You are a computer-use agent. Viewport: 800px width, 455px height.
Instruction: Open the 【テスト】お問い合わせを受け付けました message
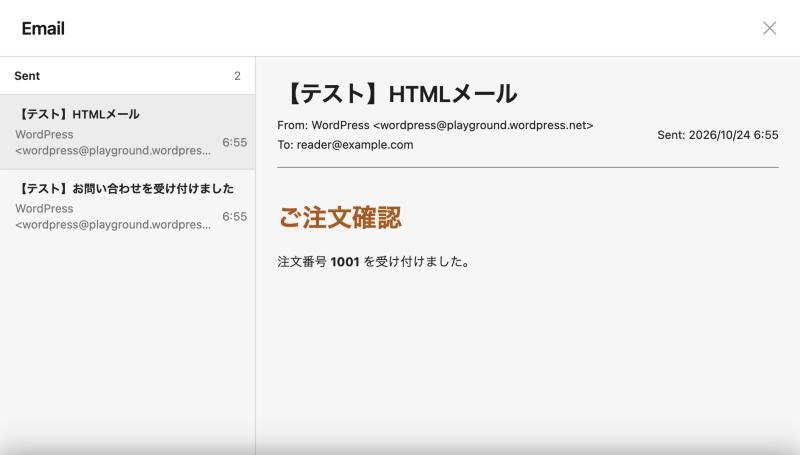point(128,206)
